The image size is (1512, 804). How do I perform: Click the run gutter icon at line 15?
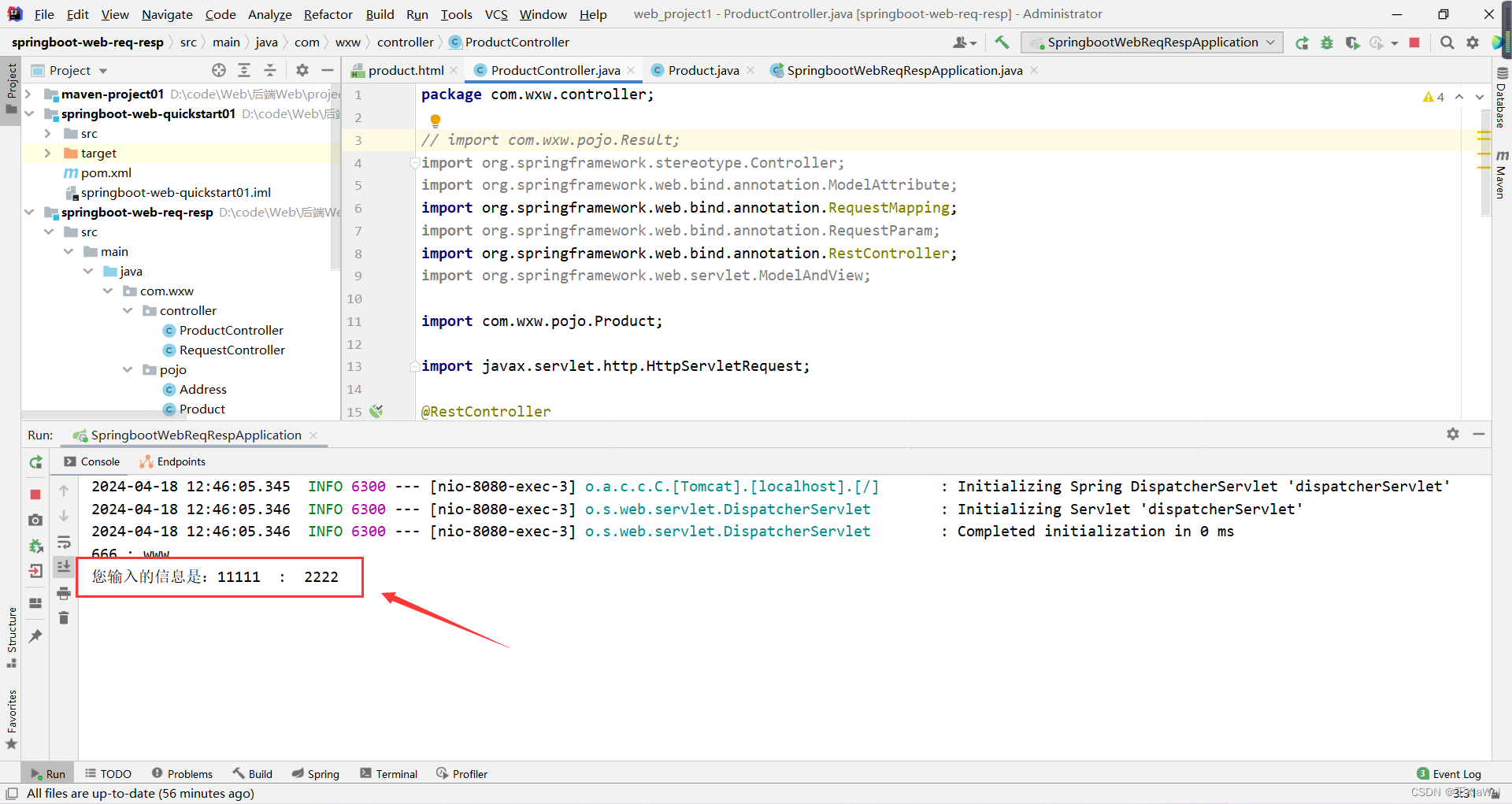376,411
